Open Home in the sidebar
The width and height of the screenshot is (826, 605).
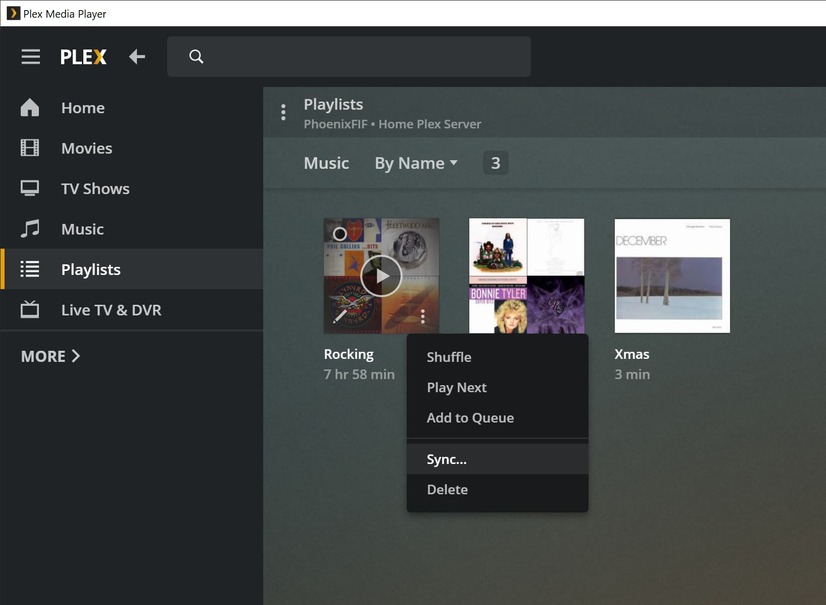[x=132, y=108]
